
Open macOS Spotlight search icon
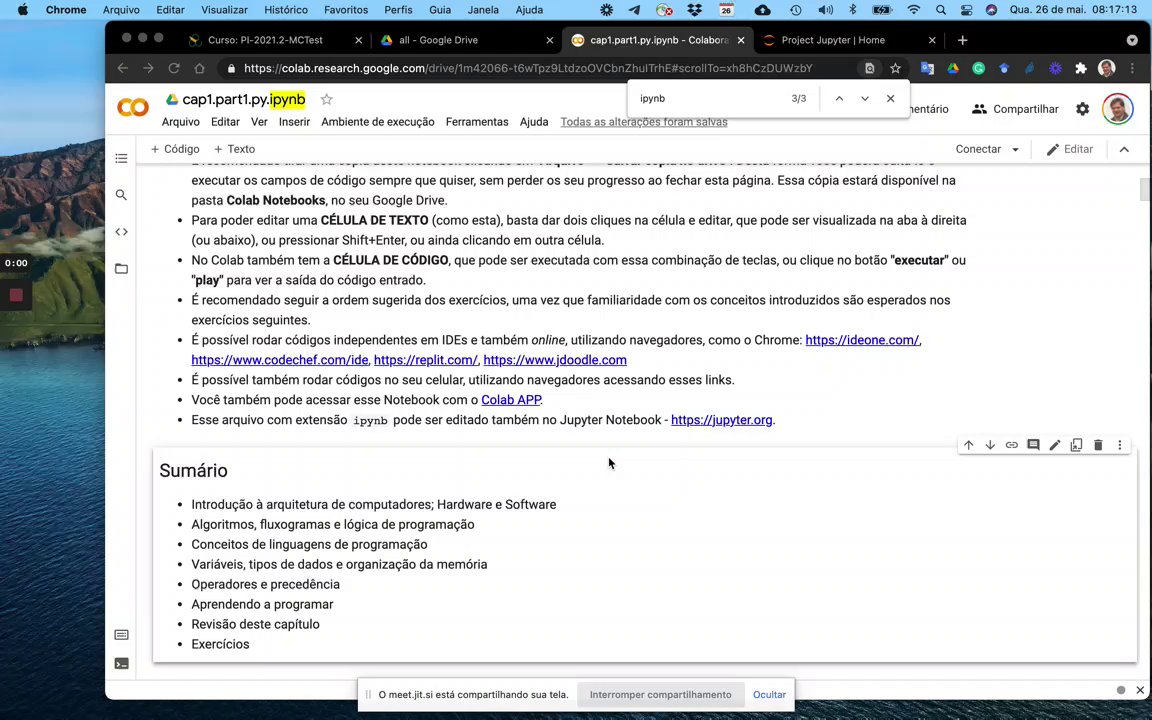[x=940, y=10]
